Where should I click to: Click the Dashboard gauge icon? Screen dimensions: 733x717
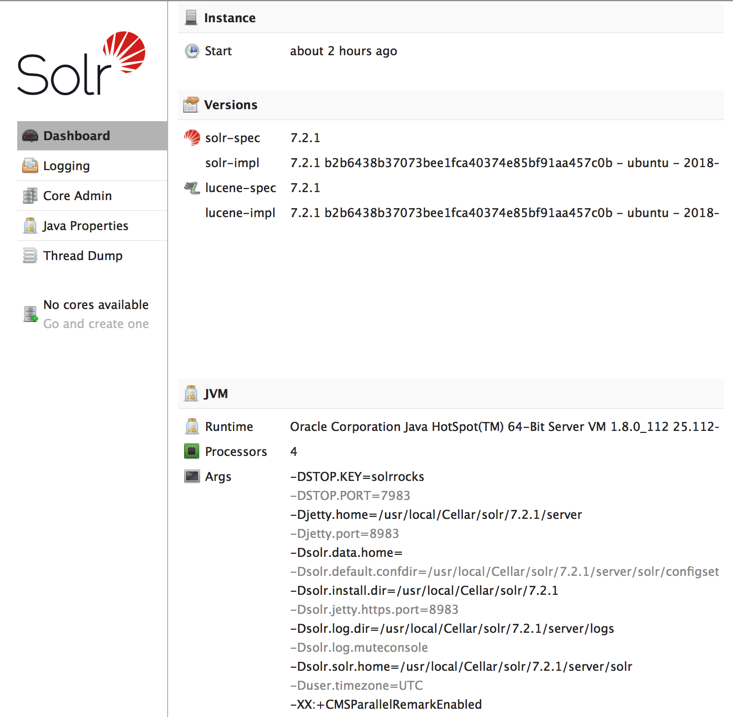pos(30,136)
